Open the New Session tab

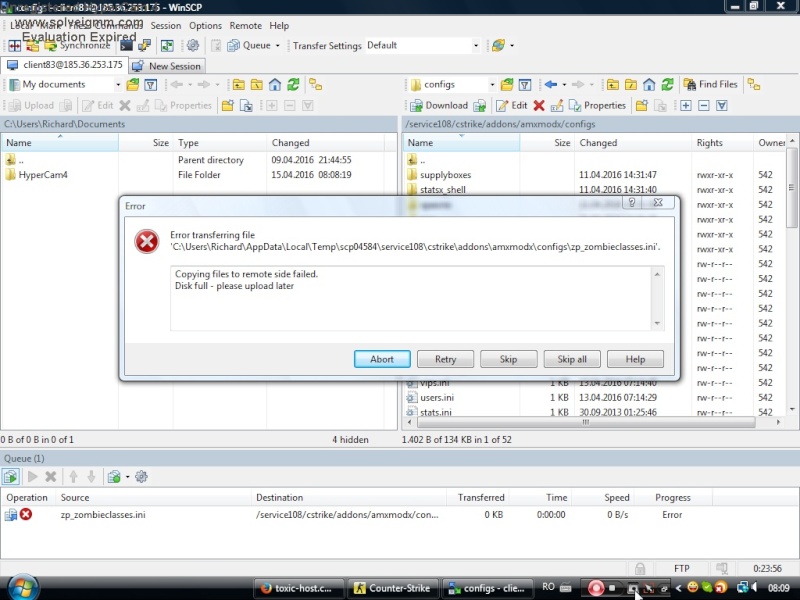[x=167, y=66]
